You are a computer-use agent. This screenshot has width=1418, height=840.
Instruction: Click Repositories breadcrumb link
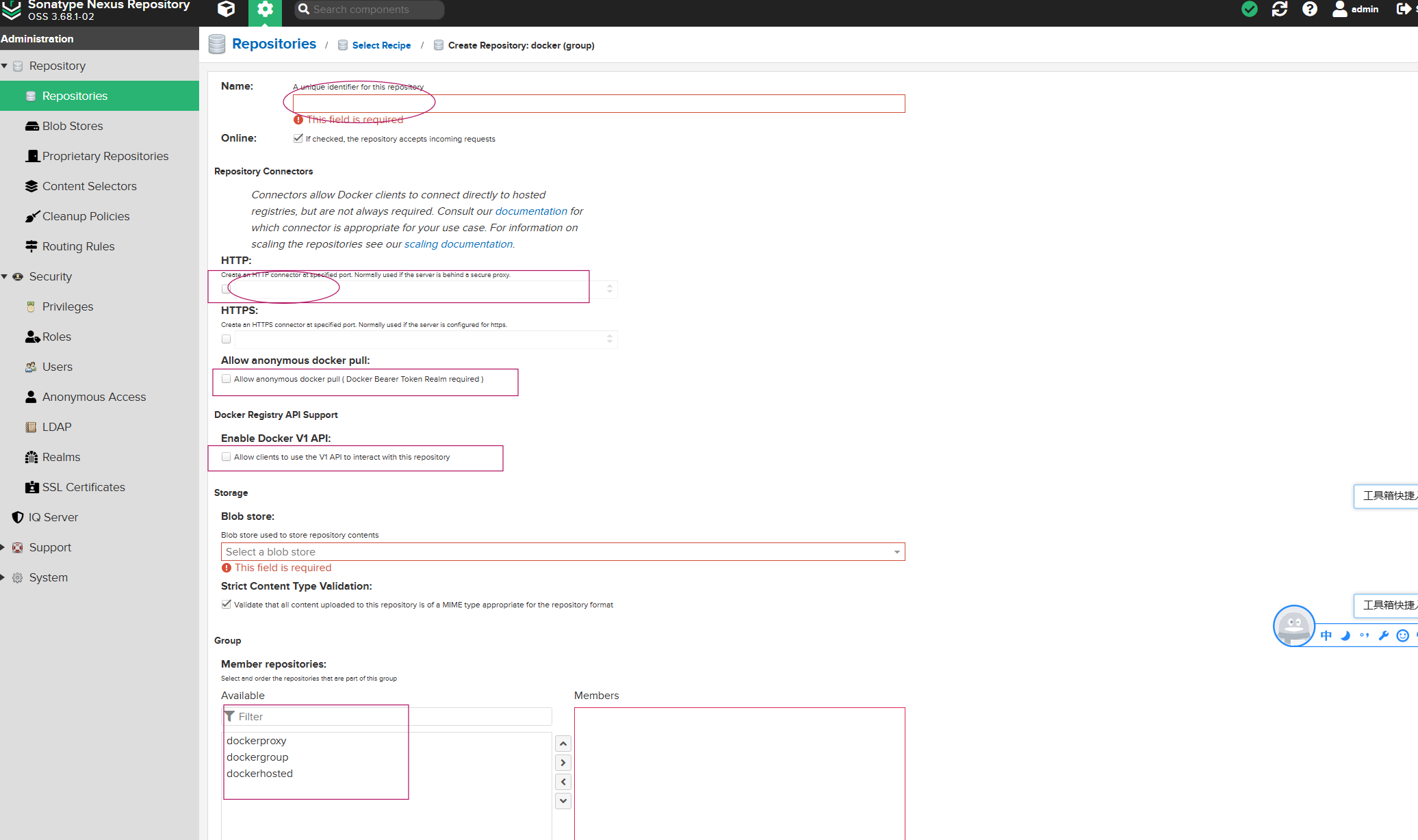pos(274,44)
